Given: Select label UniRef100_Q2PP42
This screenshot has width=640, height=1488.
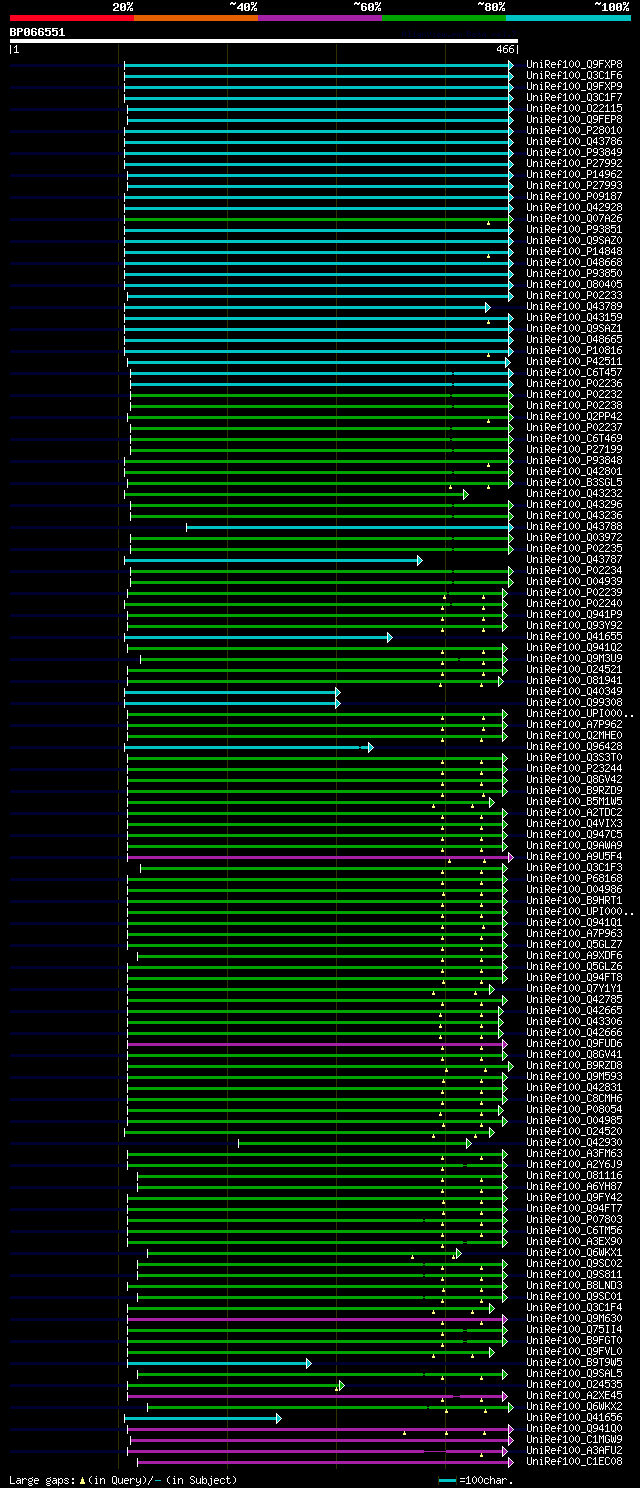Looking at the screenshot, I should click(x=574, y=416).
